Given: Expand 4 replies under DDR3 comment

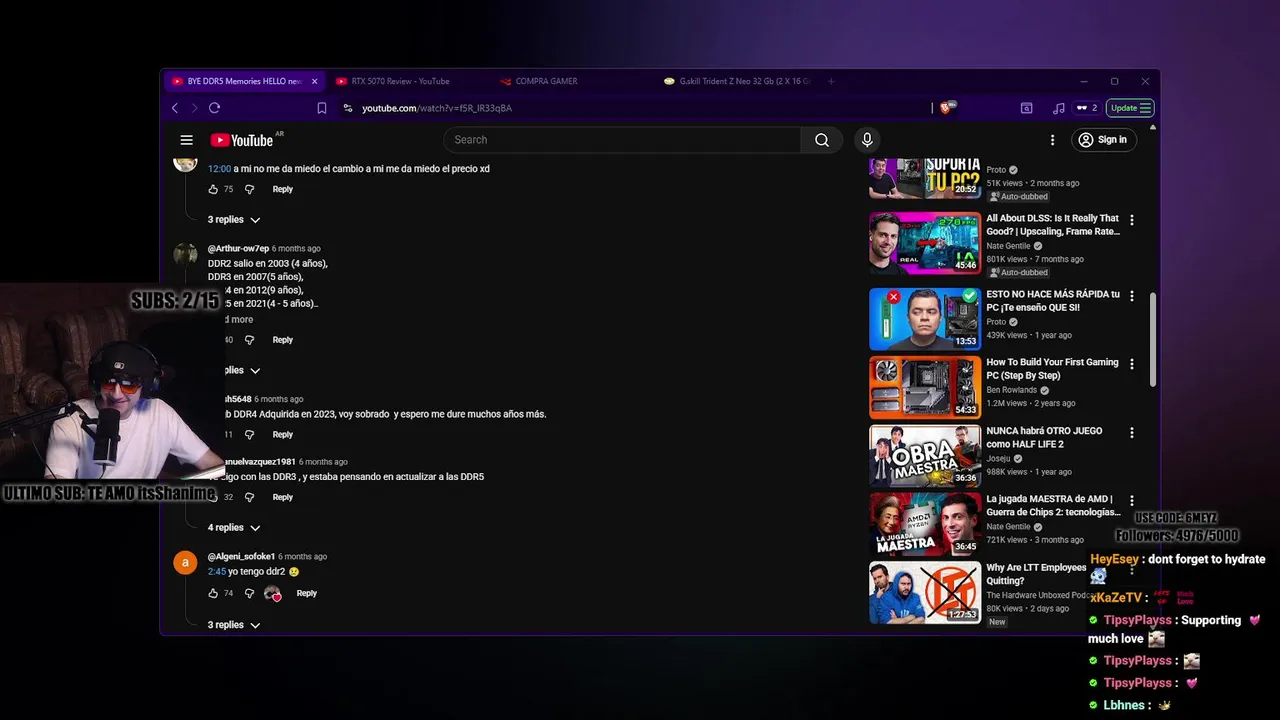Looking at the screenshot, I should [234, 527].
